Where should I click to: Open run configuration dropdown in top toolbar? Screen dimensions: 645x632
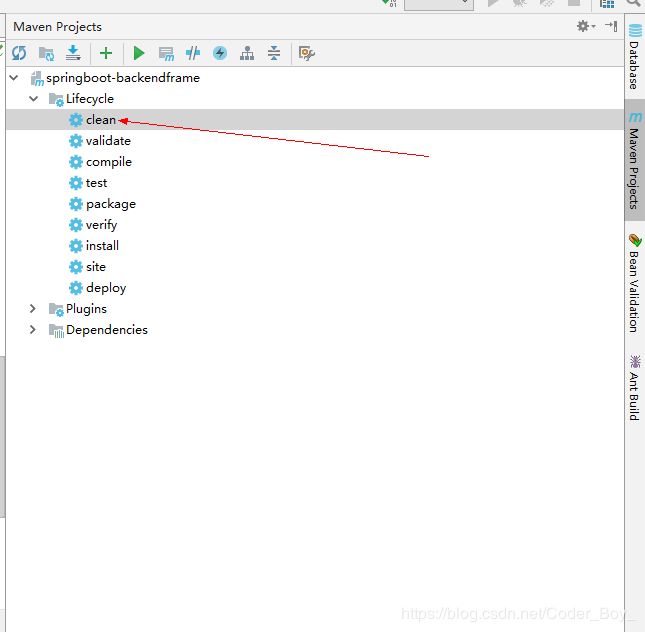tap(439, 4)
